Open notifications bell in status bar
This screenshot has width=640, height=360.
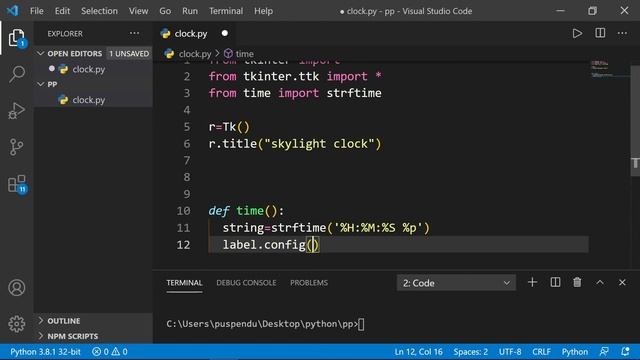pos(625,351)
